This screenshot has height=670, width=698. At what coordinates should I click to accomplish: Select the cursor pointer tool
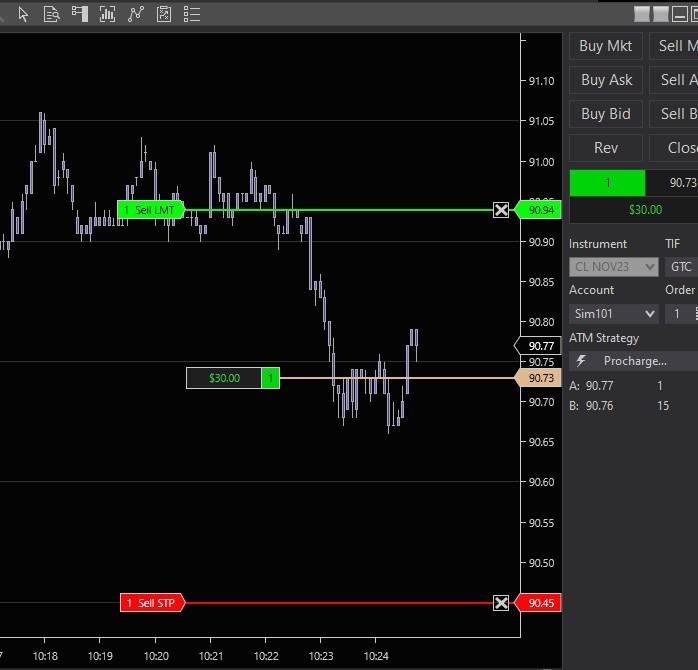coord(23,14)
